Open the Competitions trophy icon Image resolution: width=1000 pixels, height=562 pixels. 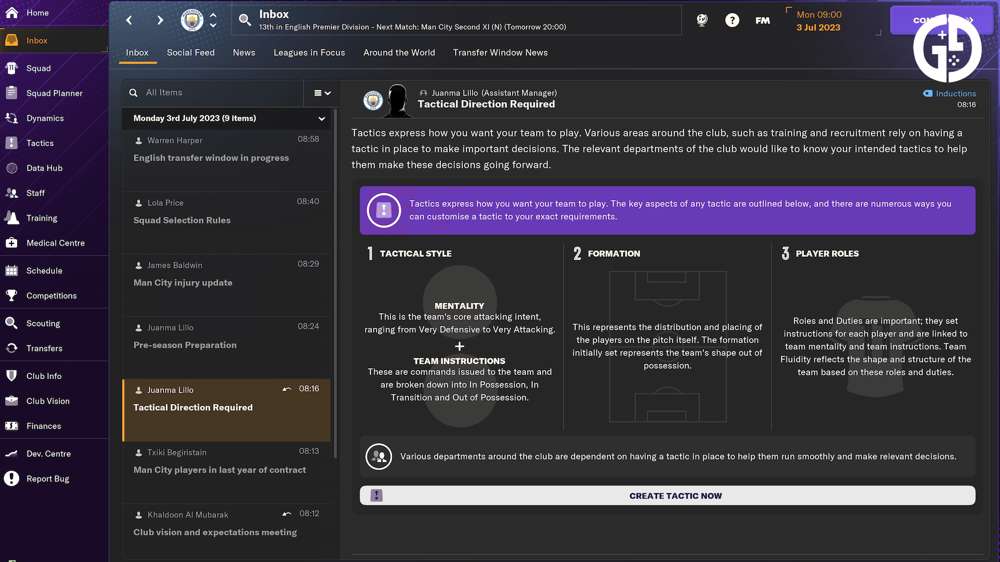(x=11, y=295)
